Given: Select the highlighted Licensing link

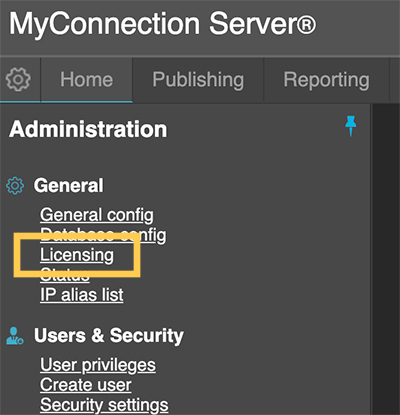Looking at the screenshot, I should point(77,255).
